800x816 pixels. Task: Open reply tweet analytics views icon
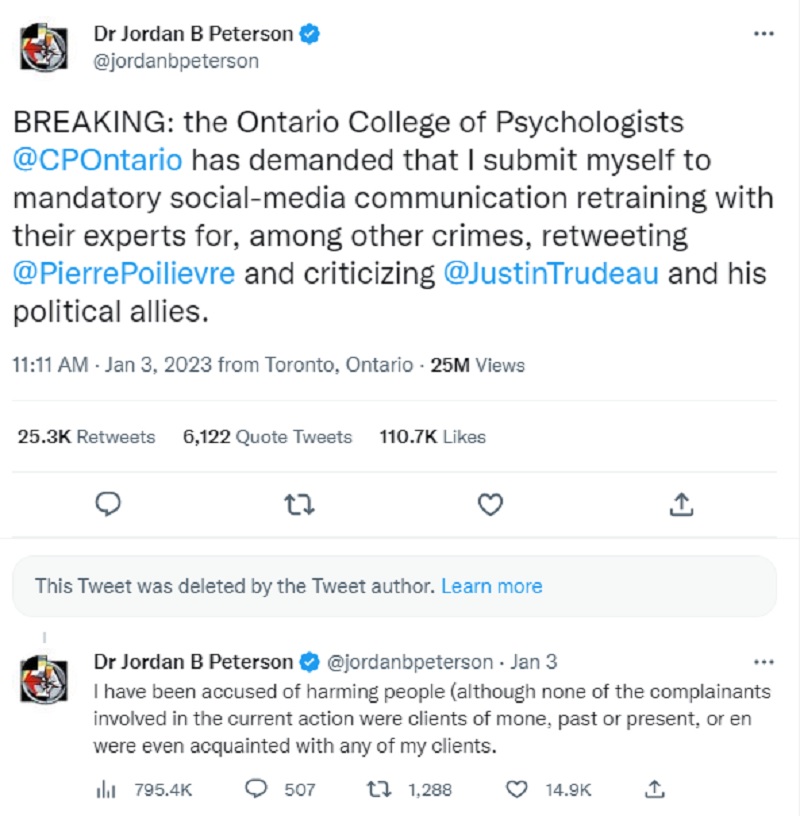106,789
